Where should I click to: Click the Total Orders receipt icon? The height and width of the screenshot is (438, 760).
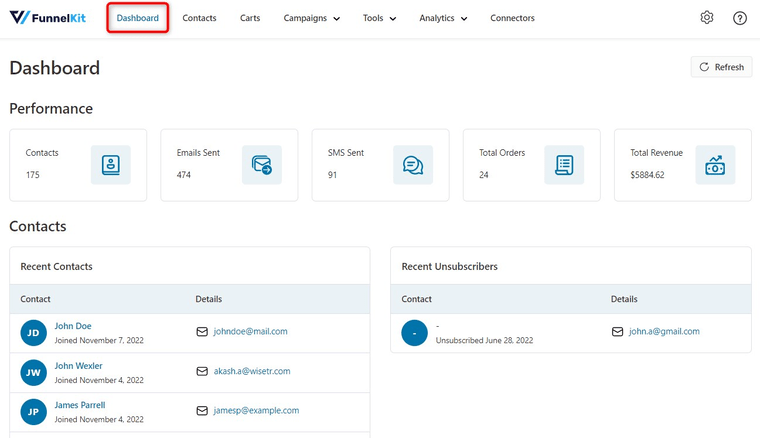click(x=564, y=165)
